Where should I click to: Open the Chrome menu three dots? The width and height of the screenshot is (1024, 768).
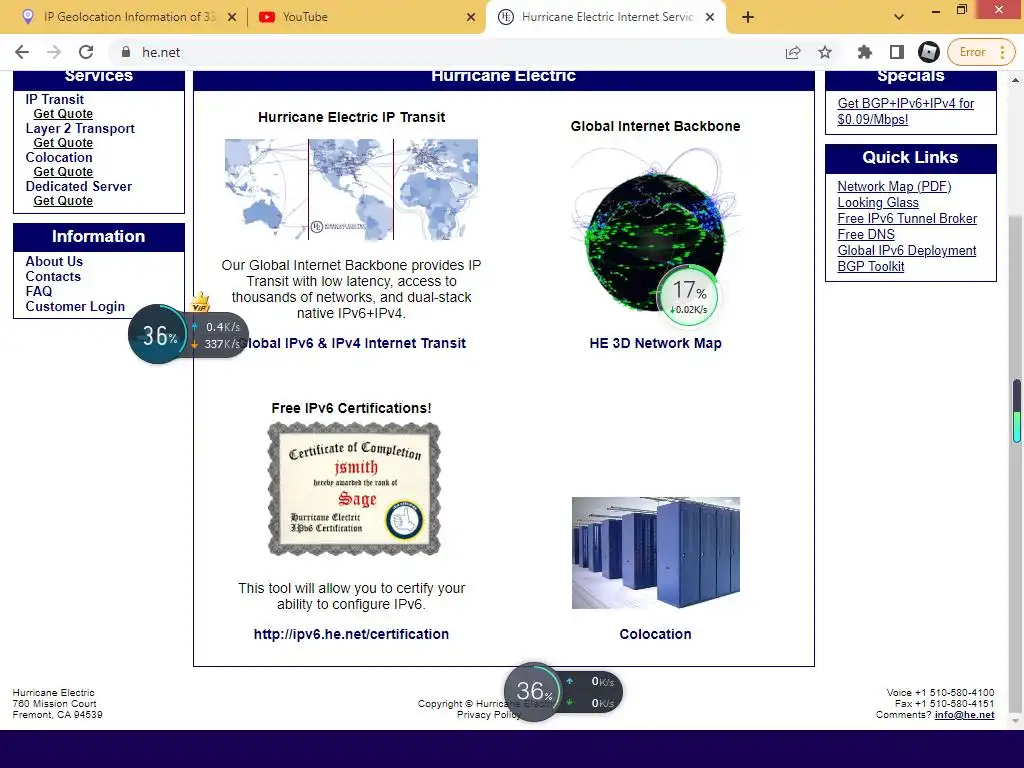coord(1002,52)
